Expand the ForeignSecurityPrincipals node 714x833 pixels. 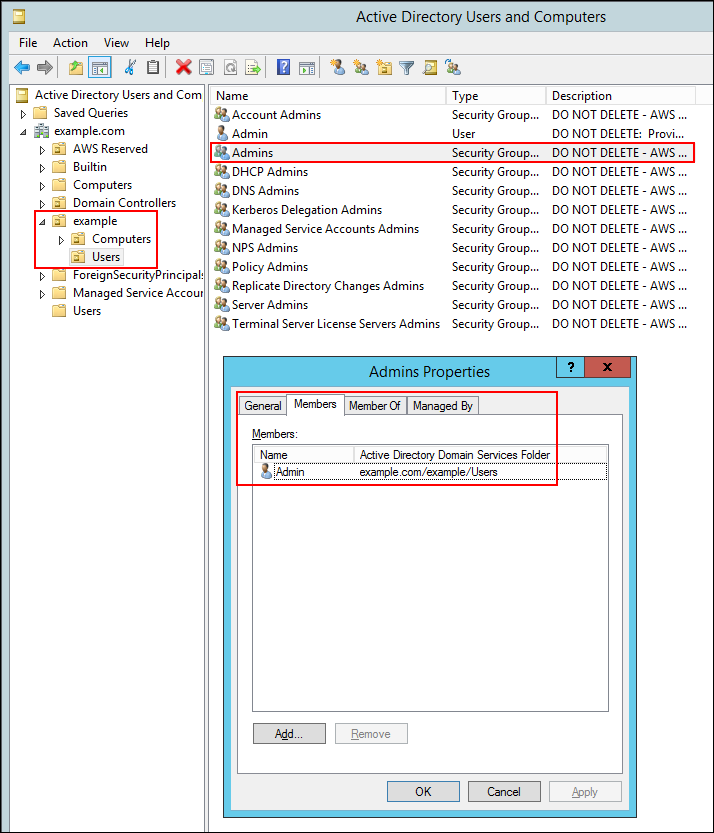42,276
